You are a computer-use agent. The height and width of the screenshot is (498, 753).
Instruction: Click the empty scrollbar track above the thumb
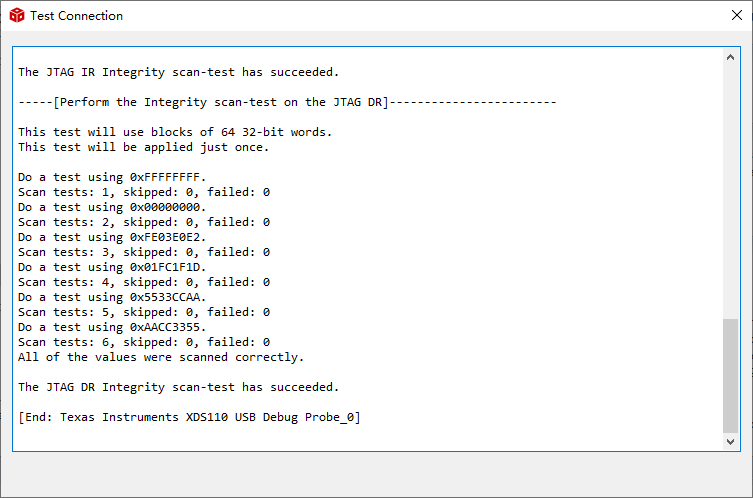point(730,190)
